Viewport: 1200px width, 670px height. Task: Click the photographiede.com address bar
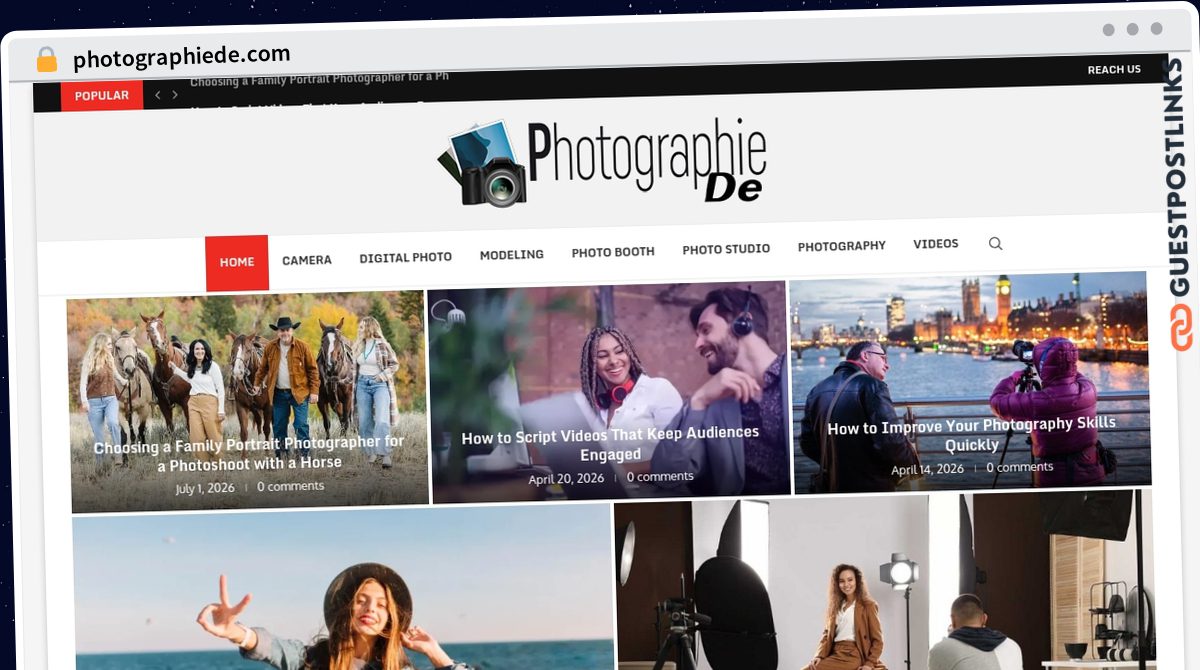[x=181, y=57]
